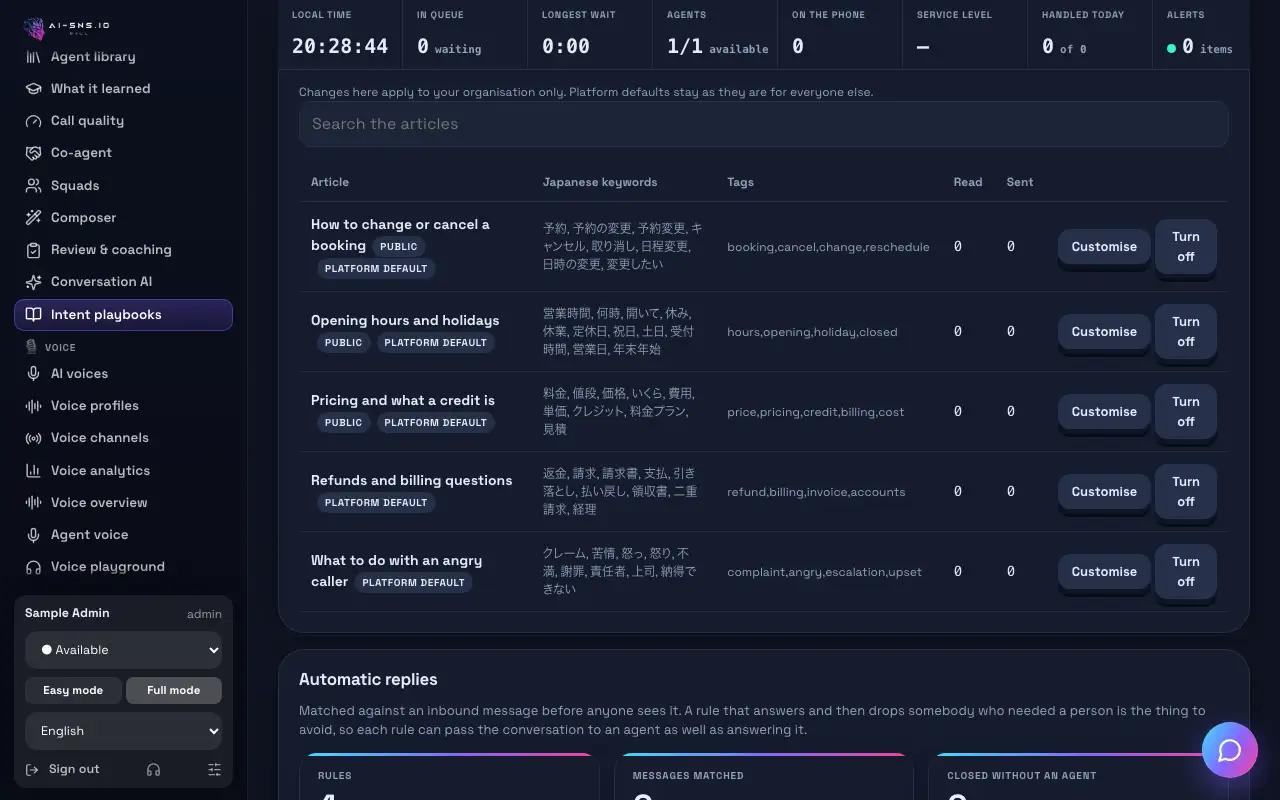Click the Voice channels broadcast icon
This screenshot has width=1280, height=800.
33,438
